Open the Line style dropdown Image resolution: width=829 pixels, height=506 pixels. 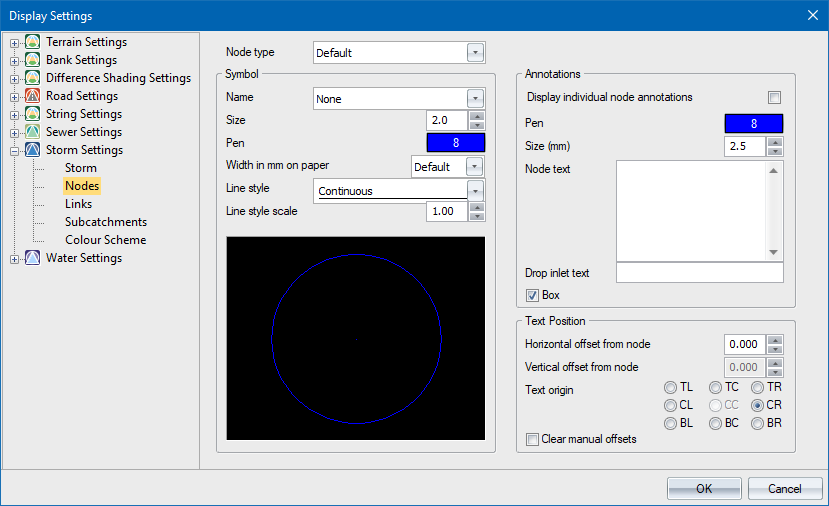476,190
